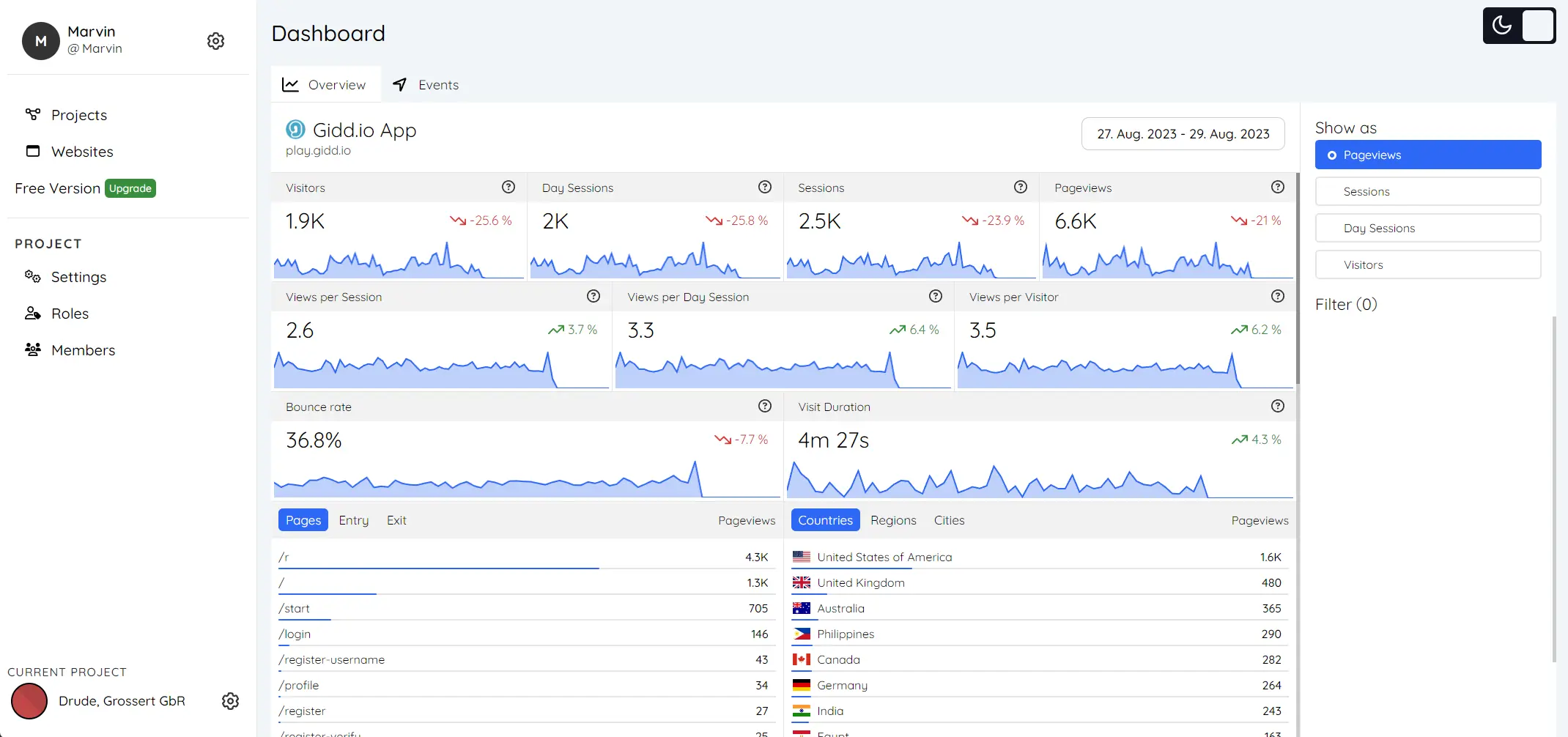Open help icon for Bounce rate
The image size is (1568, 737).
point(764,407)
